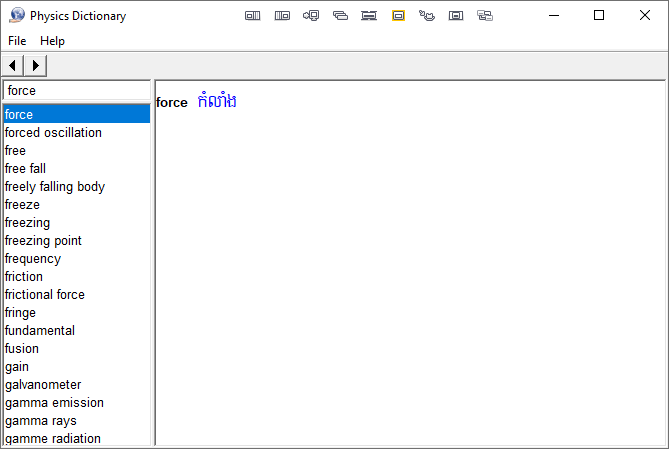This screenshot has height=449, width=669.
Task: Select "fusion" from the word list
Action: (22, 349)
